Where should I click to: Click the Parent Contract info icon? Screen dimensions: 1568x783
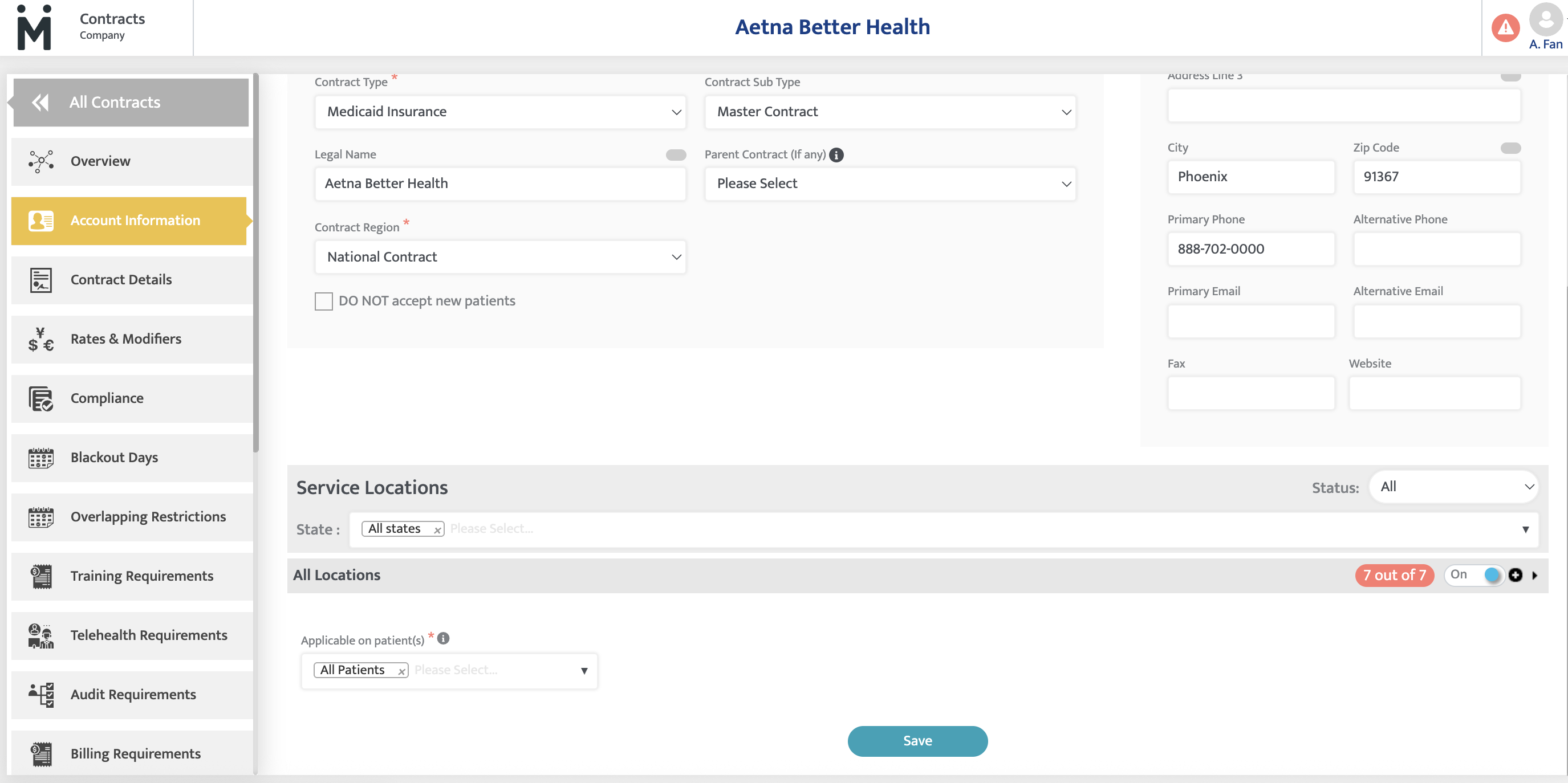tap(836, 155)
